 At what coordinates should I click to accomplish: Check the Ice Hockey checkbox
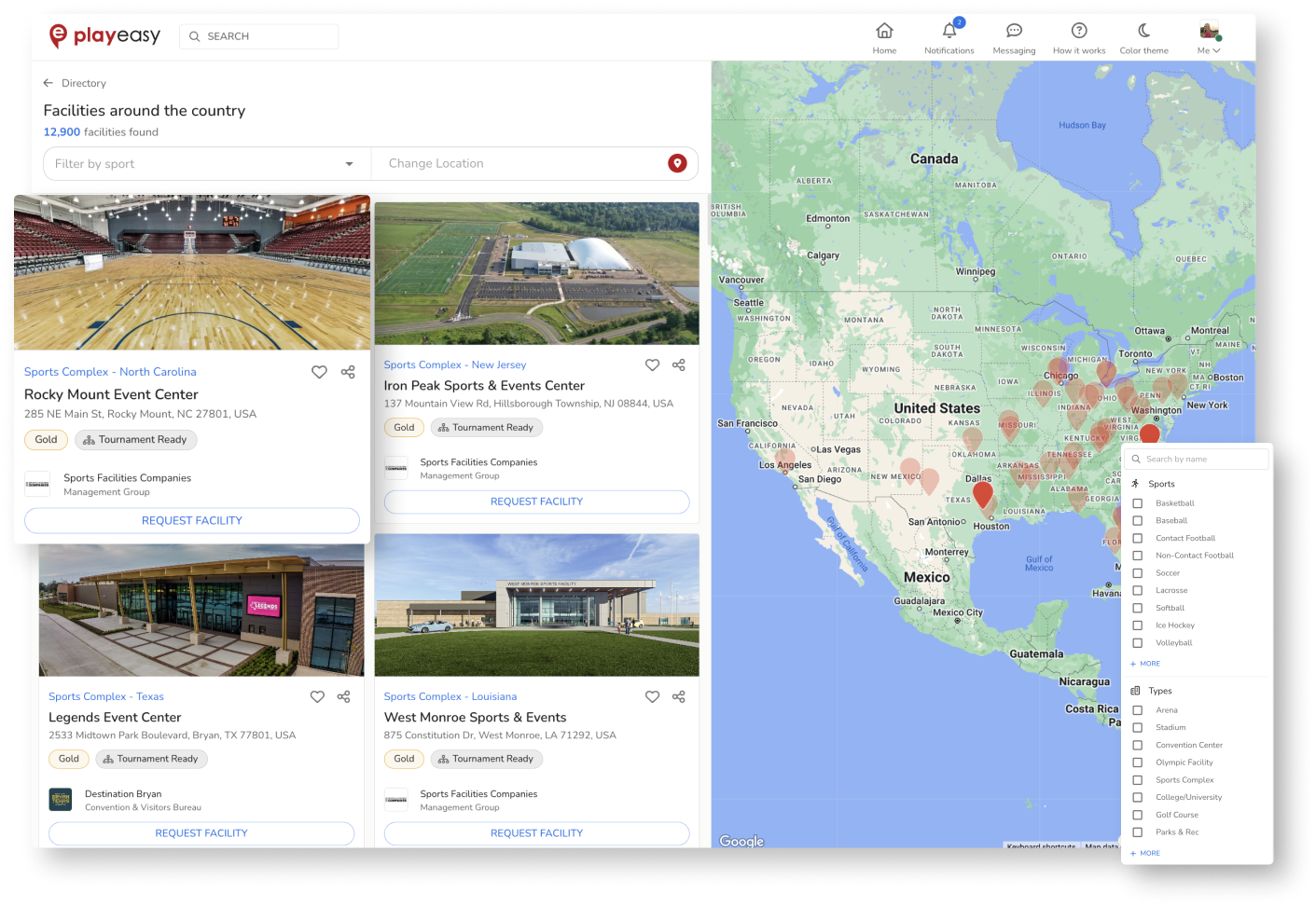click(1137, 625)
